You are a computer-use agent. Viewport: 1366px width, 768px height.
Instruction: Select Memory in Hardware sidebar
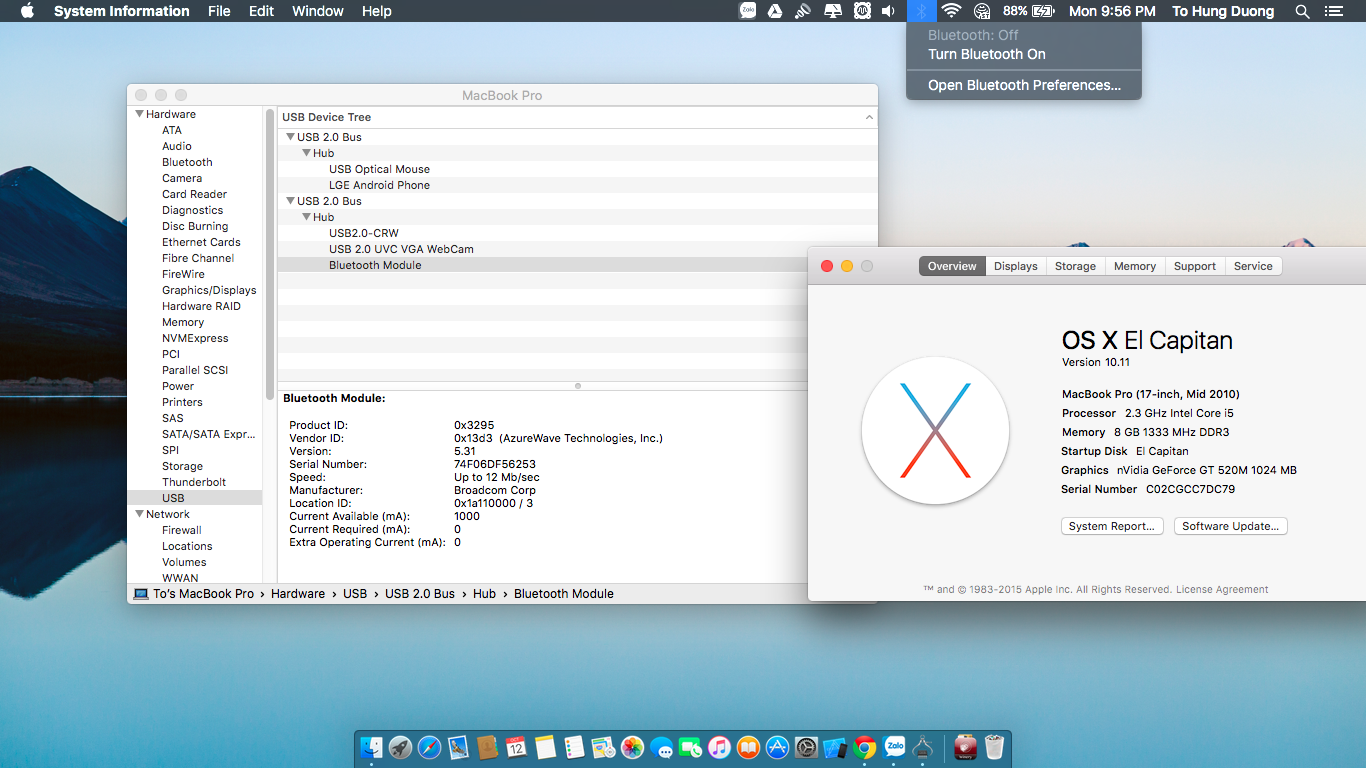point(183,322)
